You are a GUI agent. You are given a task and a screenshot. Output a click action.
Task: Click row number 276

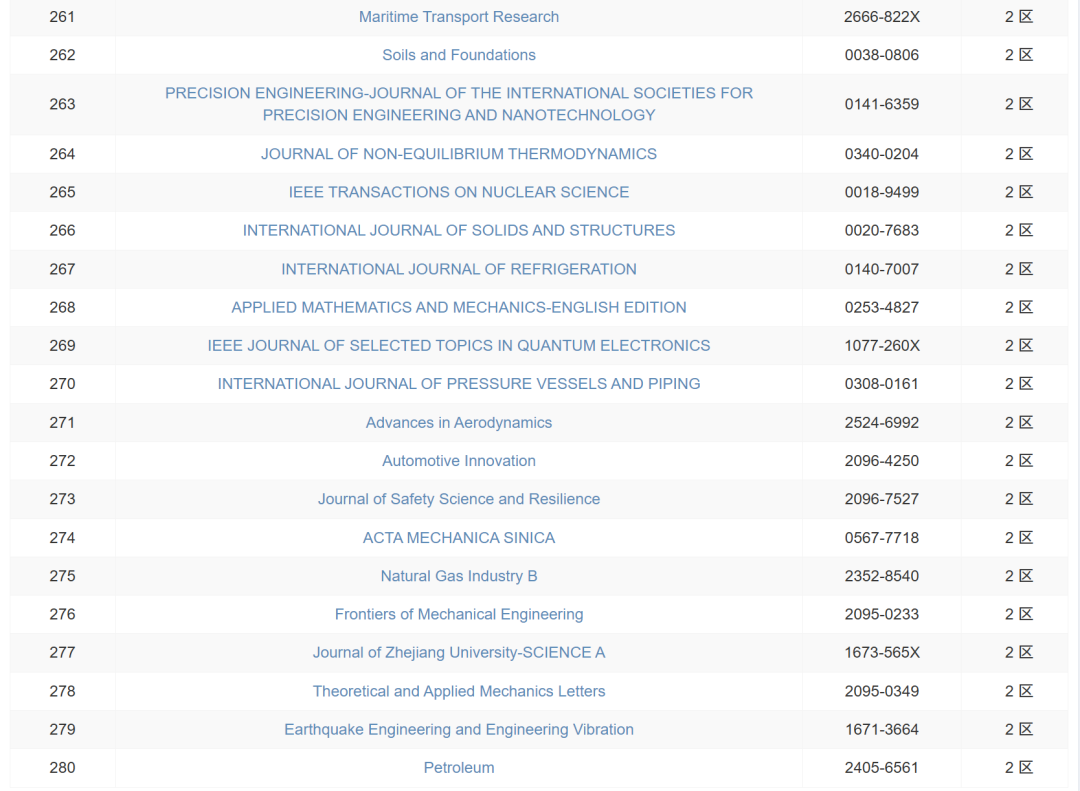(x=62, y=614)
